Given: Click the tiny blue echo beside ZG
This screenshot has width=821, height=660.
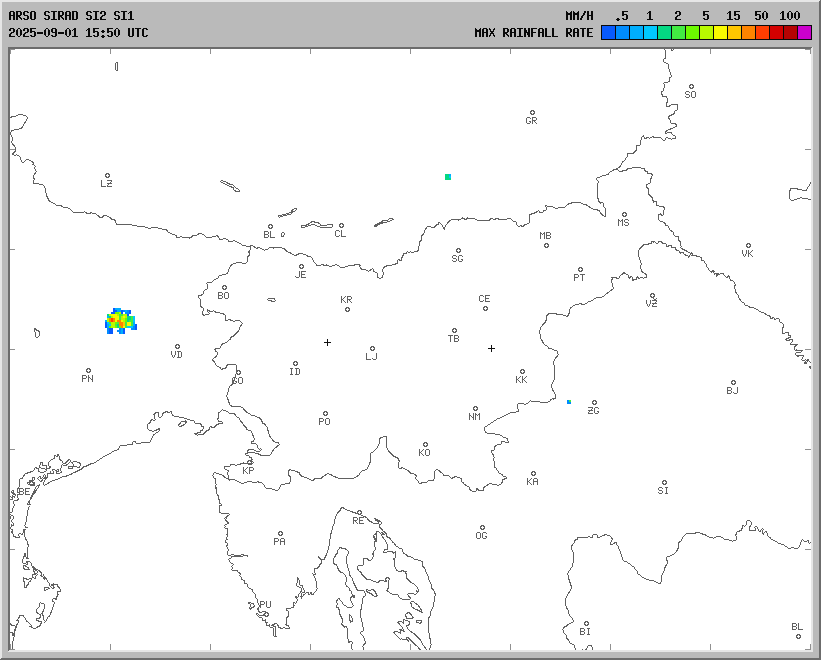Looking at the screenshot, I should (569, 401).
